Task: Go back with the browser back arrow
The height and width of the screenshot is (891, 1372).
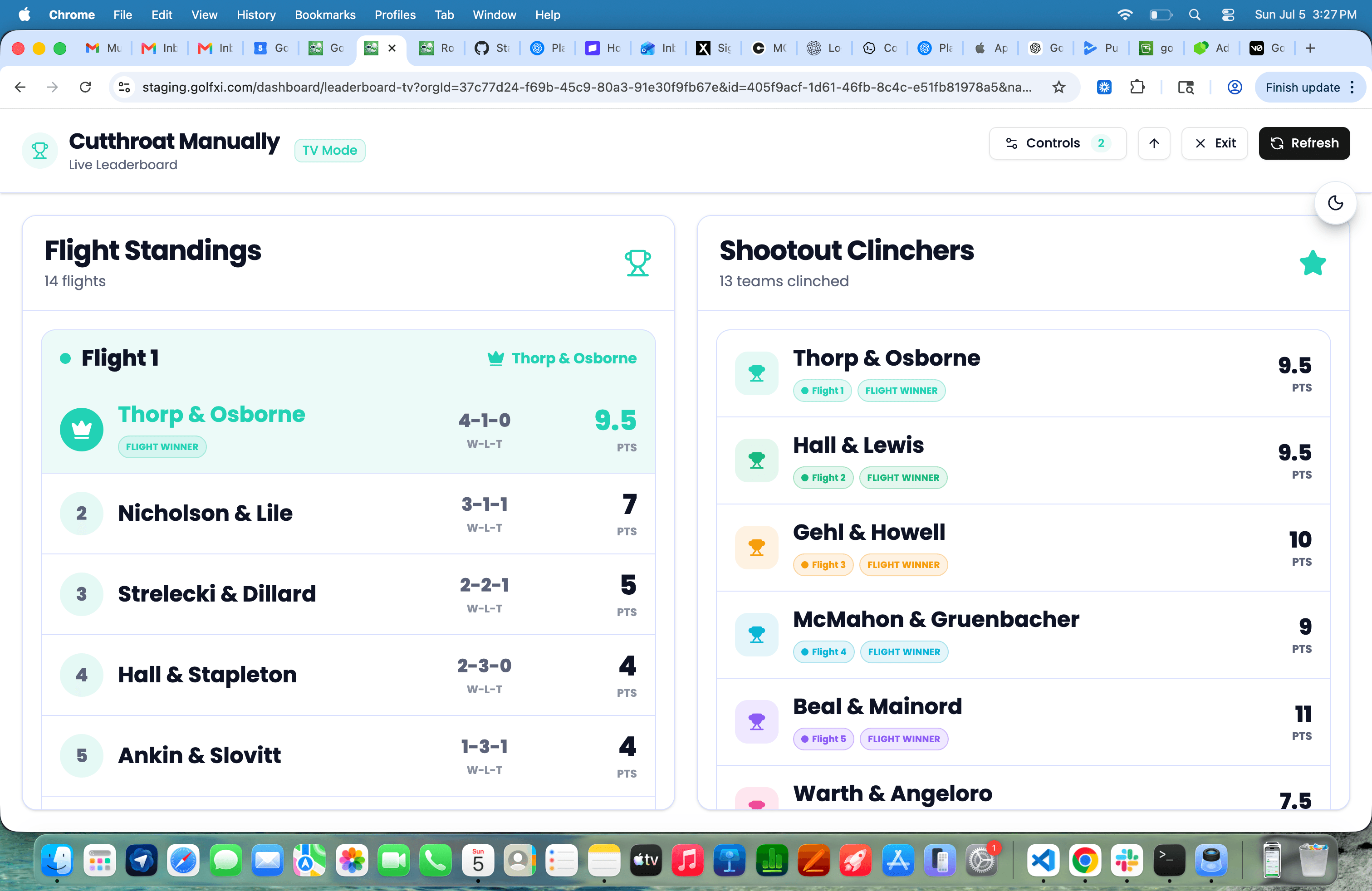Action: pyautogui.click(x=20, y=87)
